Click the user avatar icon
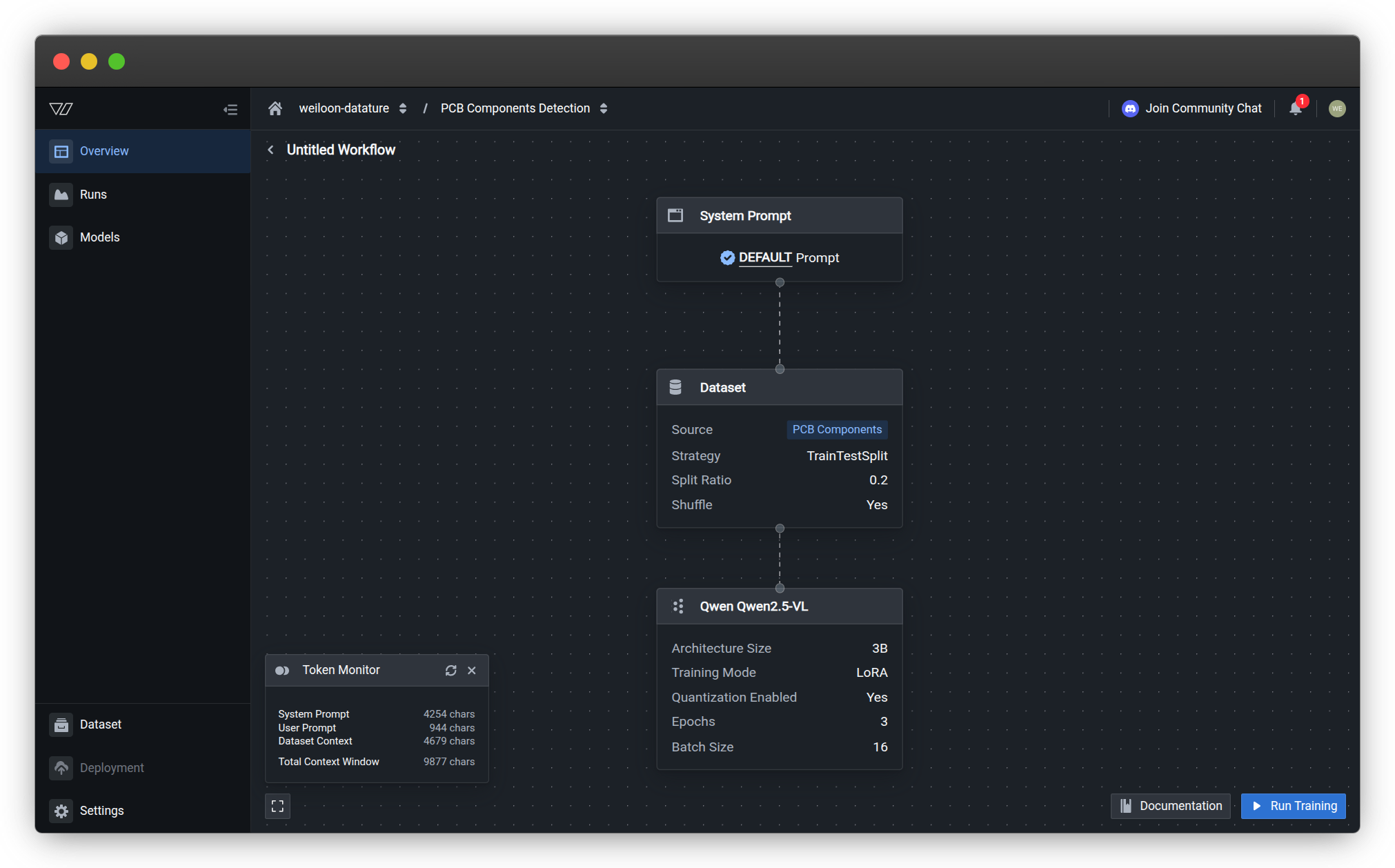This screenshot has height=868, width=1395. [1336, 108]
